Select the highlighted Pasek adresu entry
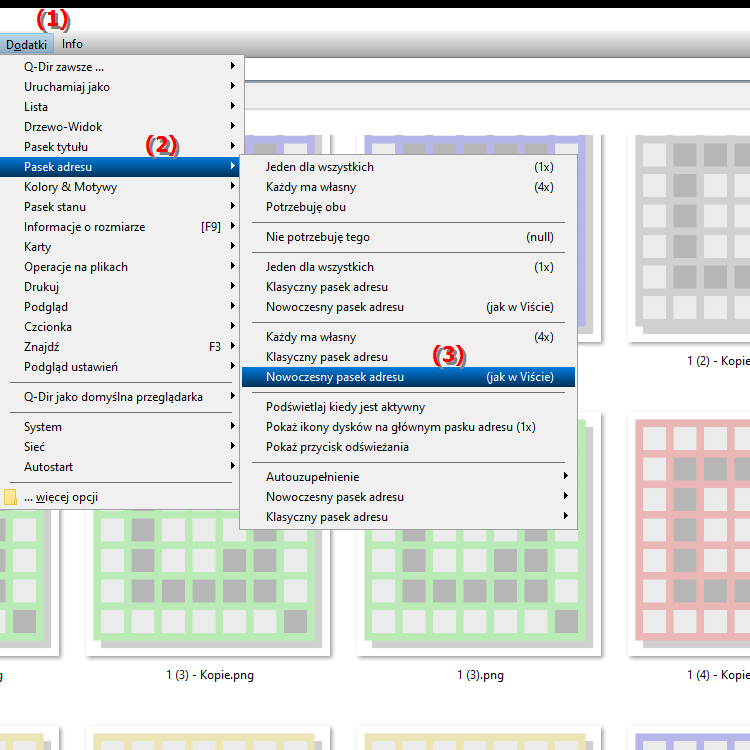This screenshot has width=750, height=750. (122, 167)
